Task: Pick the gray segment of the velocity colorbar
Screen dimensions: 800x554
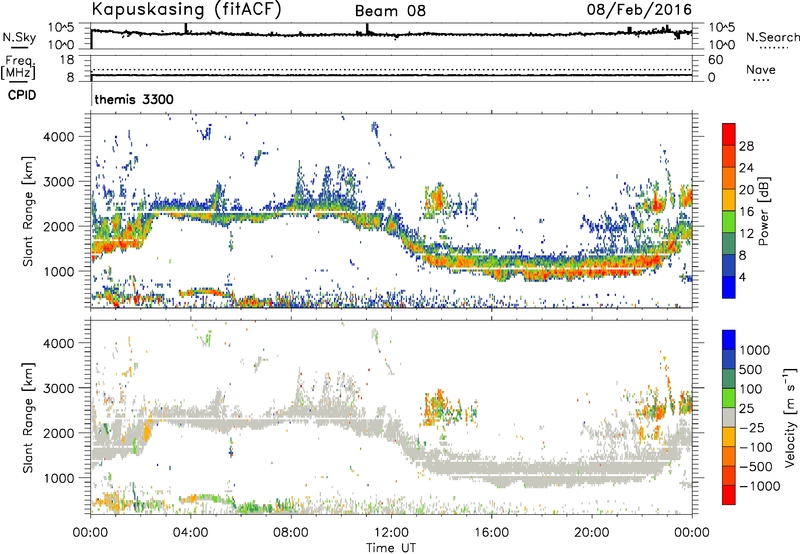Action: [x=729, y=418]
